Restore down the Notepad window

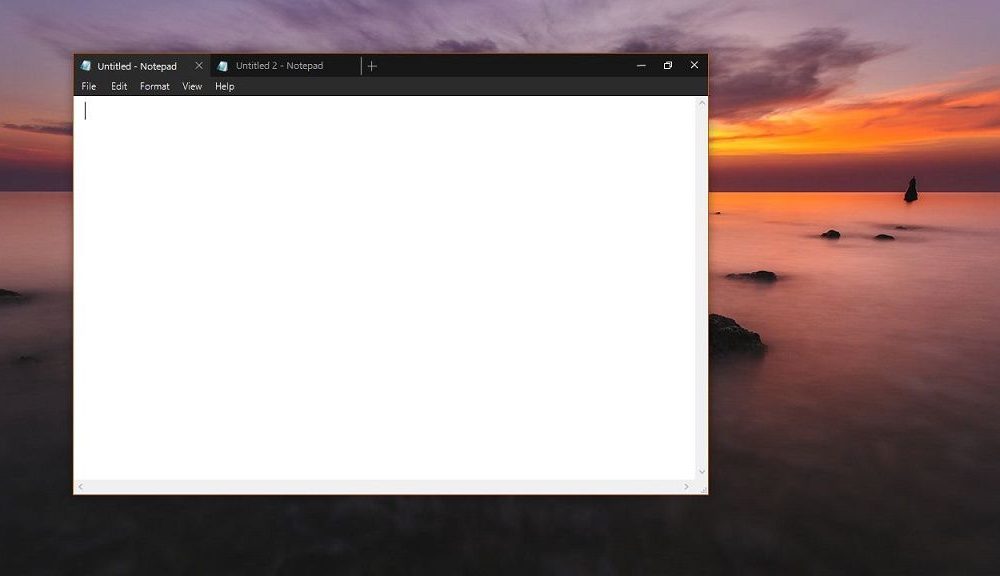tap(668, 66)
